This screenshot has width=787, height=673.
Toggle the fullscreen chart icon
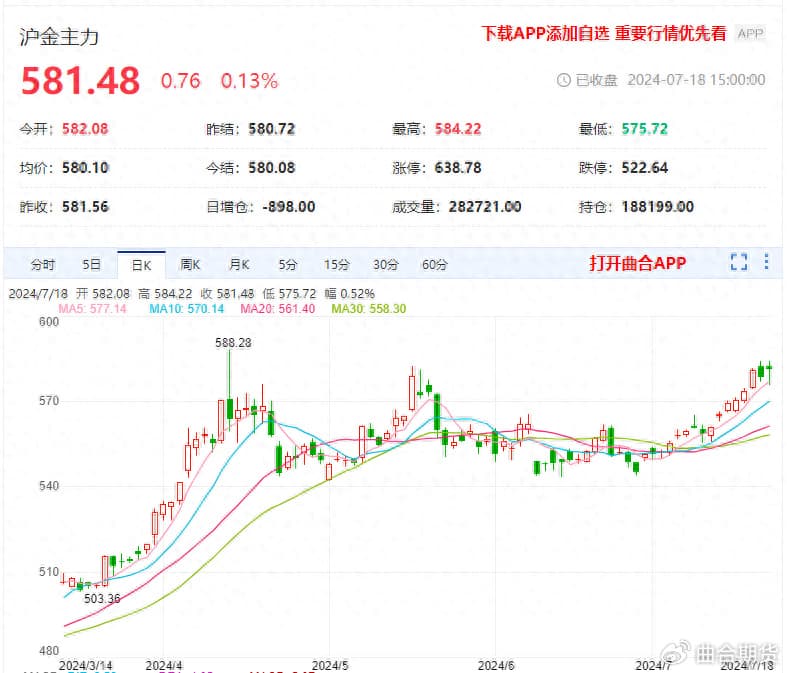click(738, 262)
